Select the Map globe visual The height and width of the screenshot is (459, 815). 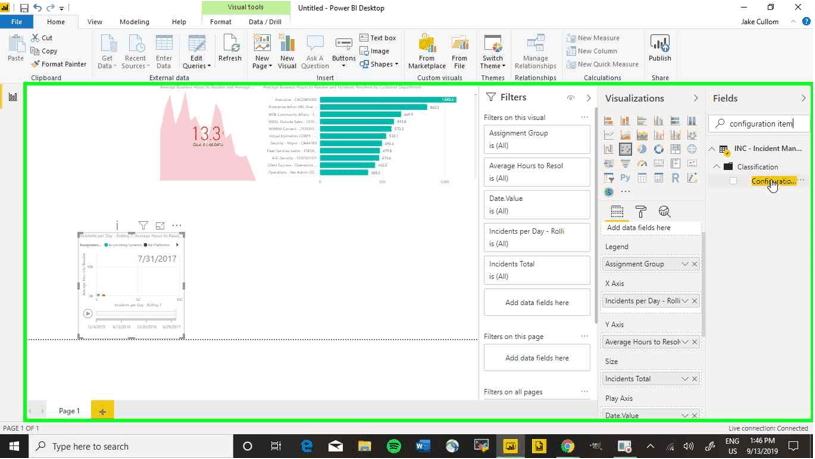pyautogui.click(x=692, y=149)
